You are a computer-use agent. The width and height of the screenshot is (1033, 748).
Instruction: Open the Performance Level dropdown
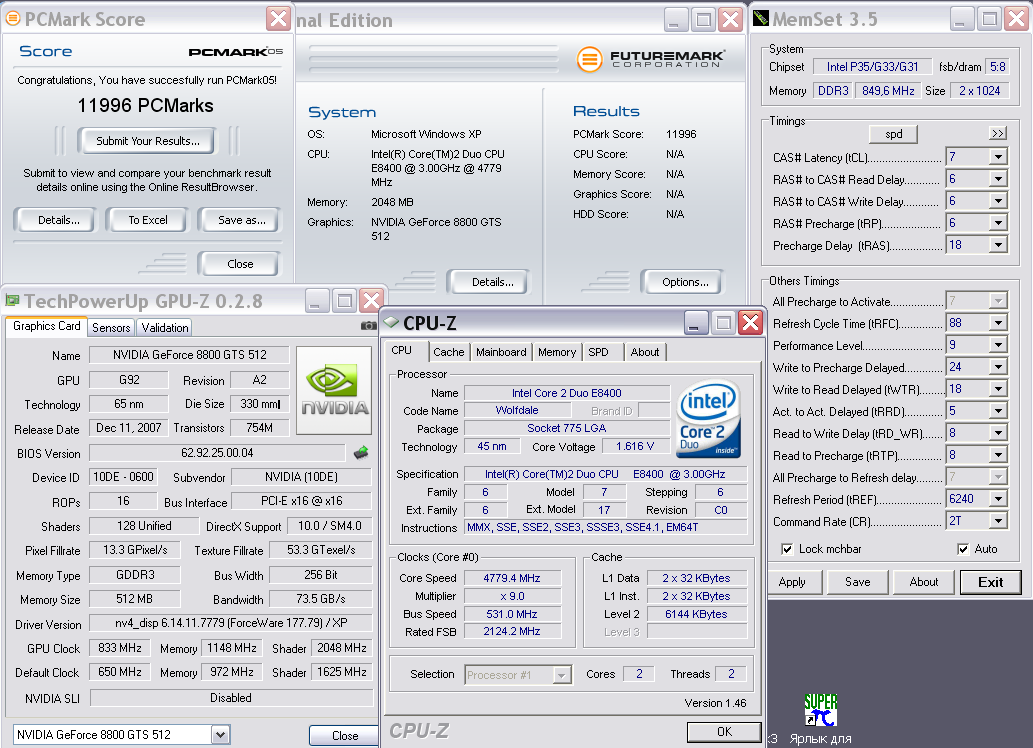[998, 345]
